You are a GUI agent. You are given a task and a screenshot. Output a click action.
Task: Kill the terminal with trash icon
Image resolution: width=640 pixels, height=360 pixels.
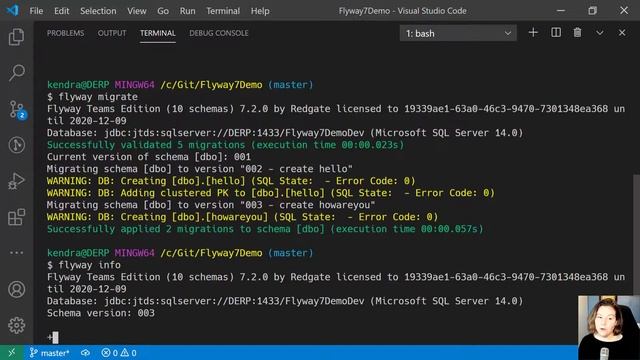click(x=577, y=33)
